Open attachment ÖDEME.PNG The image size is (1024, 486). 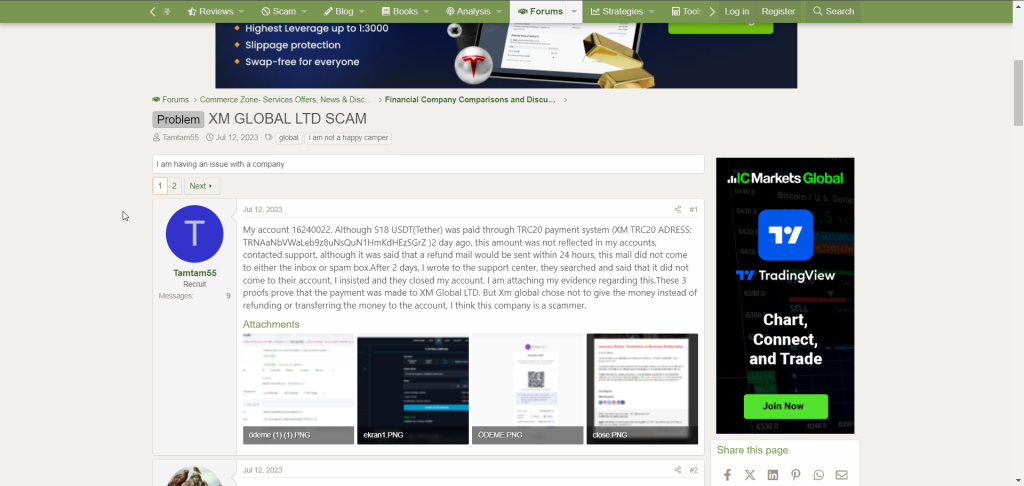click(x=528, y=389)
